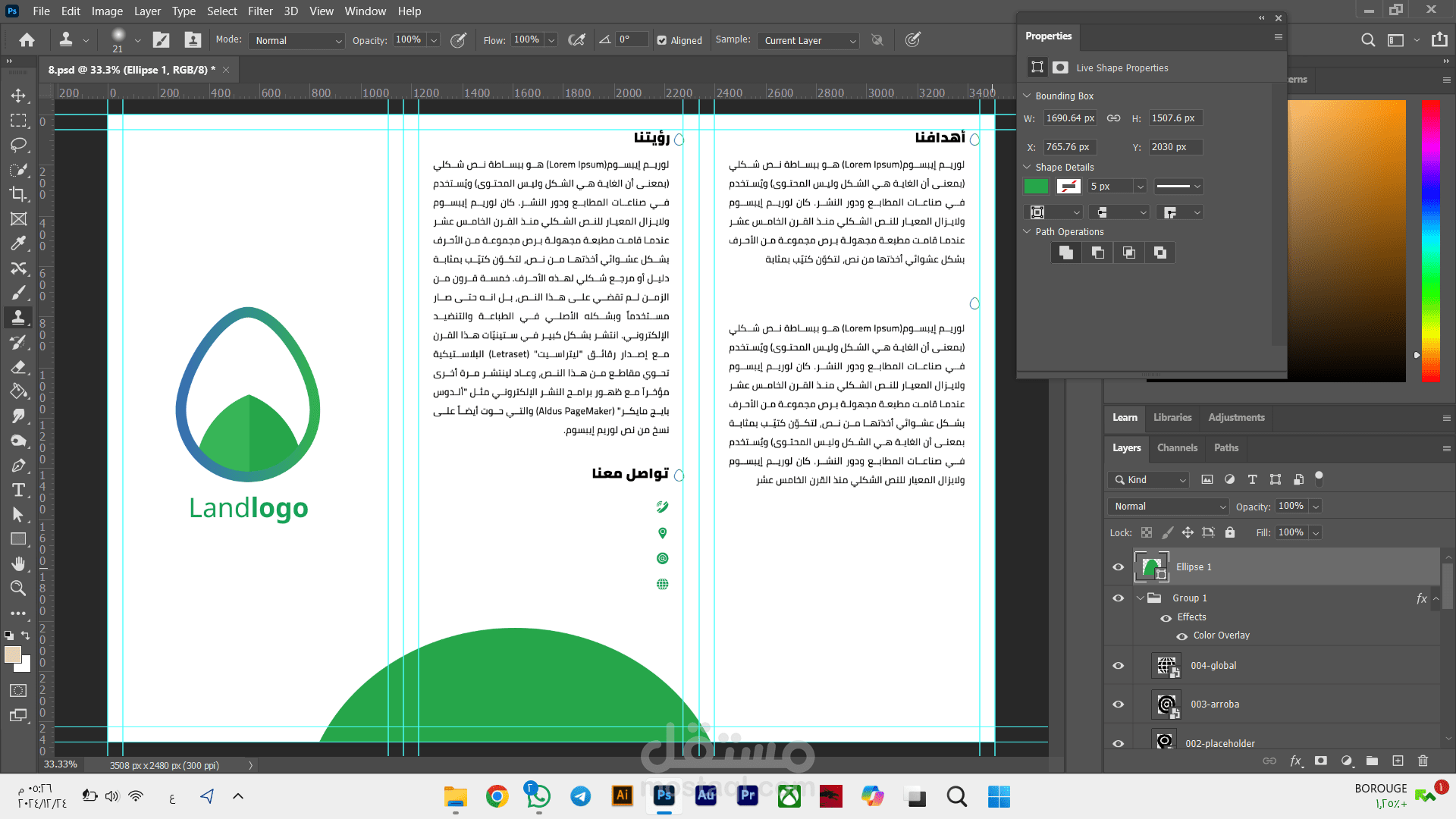
Task: Click the Exclude Overlapping Shapes operation
Action: (1160, 253)
